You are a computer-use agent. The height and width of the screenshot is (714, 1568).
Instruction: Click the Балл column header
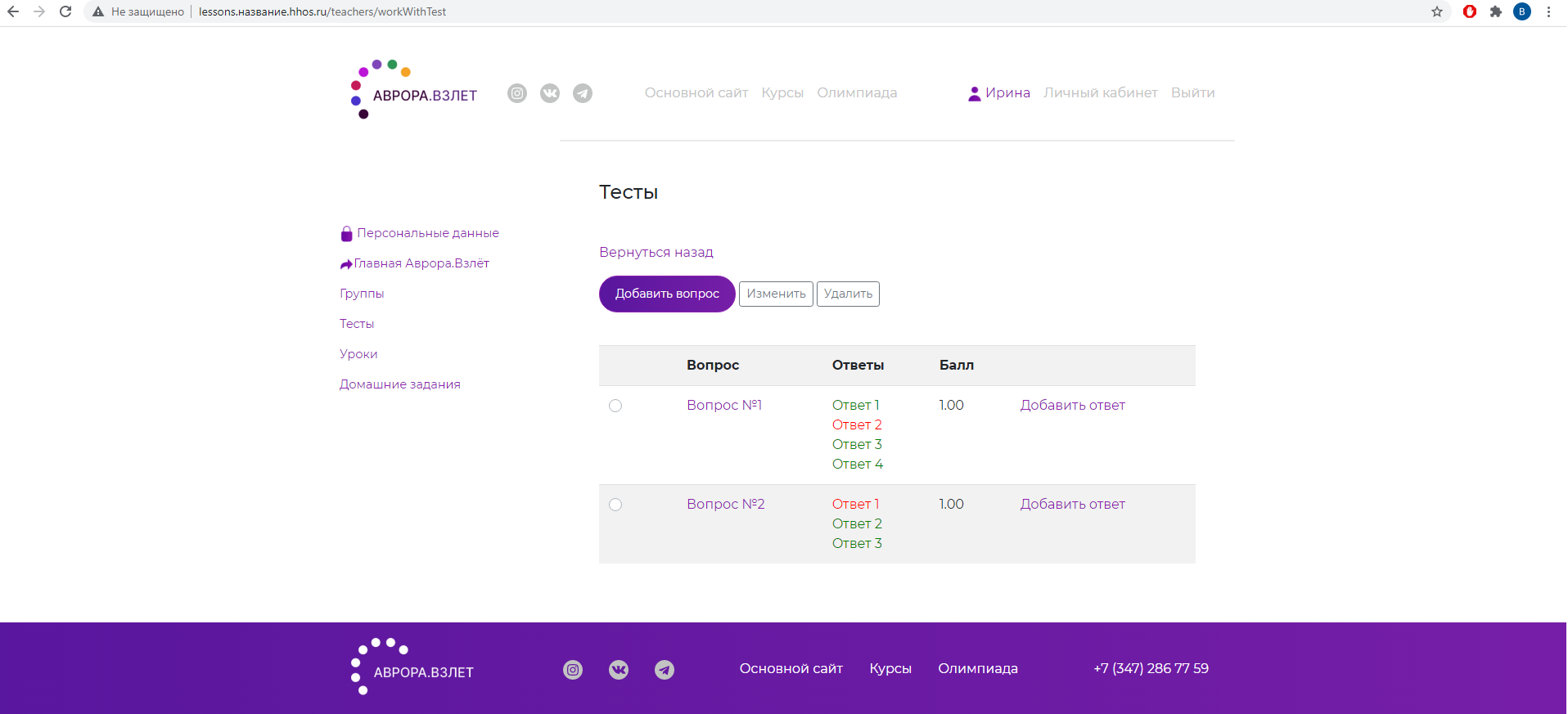click(x=957, y=365)
